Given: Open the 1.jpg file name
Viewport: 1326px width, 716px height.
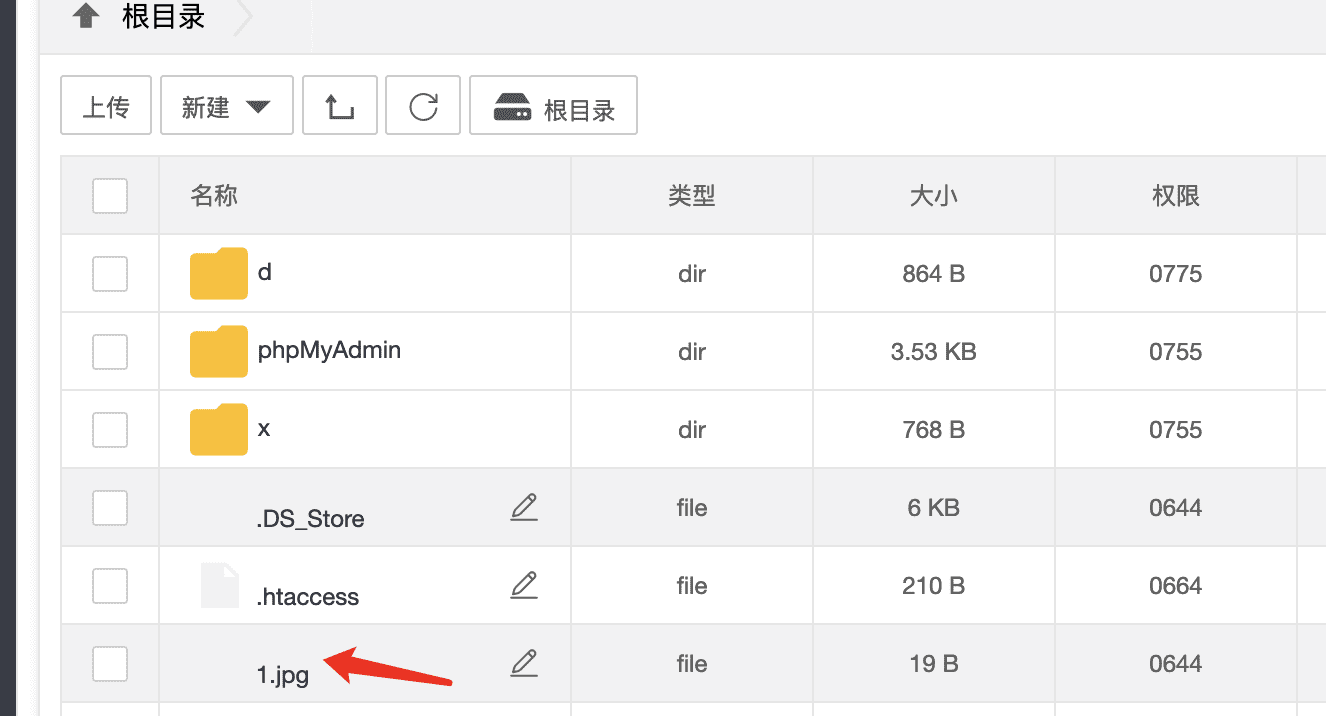Looking at the screenshot, I should pos(283,674).
